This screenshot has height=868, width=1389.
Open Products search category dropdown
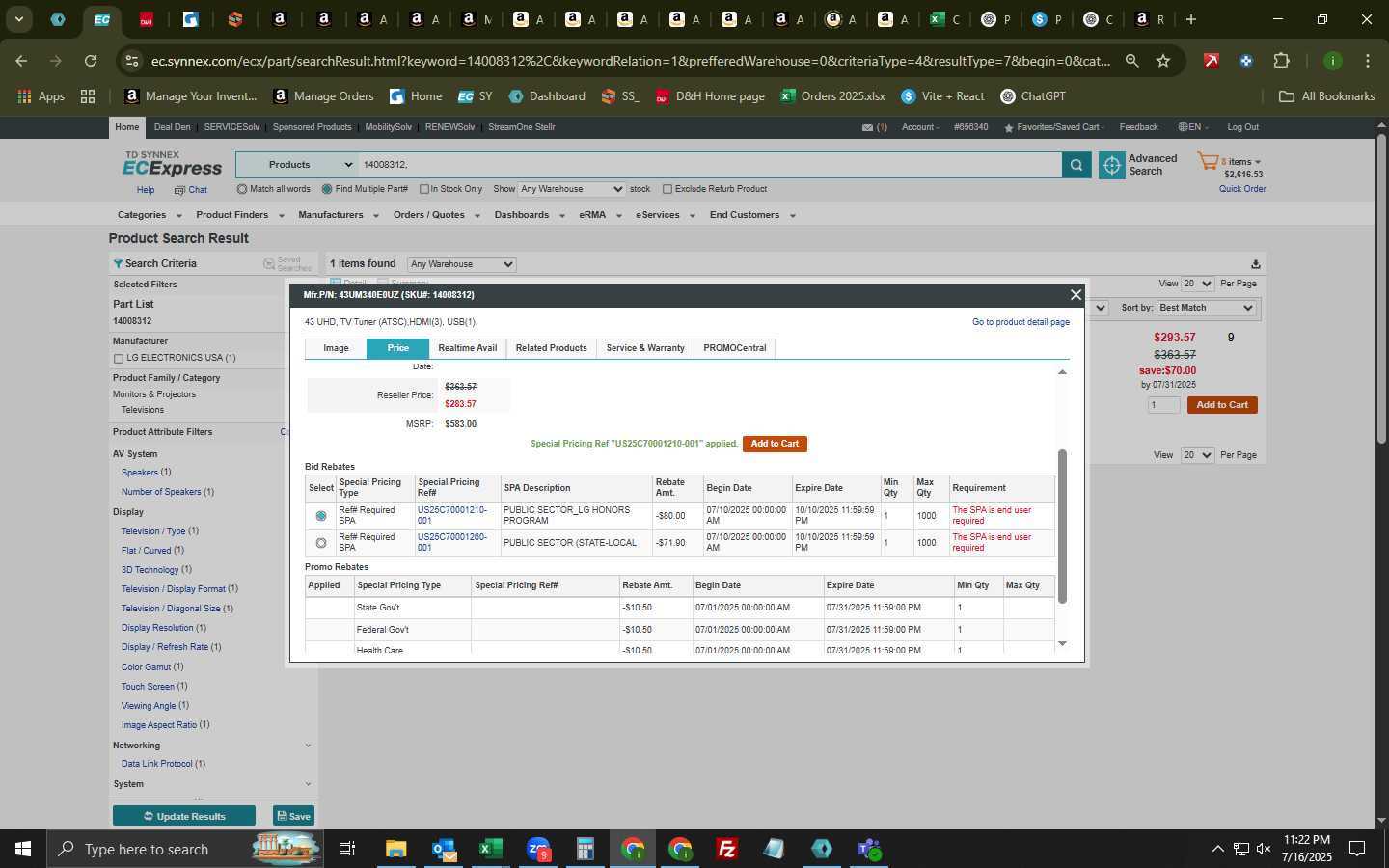297,165
